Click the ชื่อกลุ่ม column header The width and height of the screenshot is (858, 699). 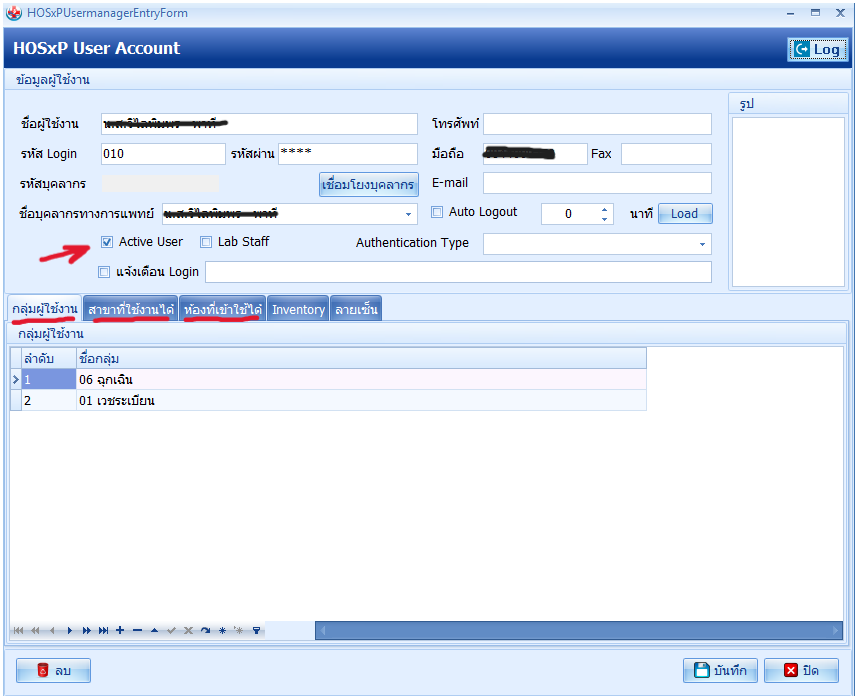point(361,359)
